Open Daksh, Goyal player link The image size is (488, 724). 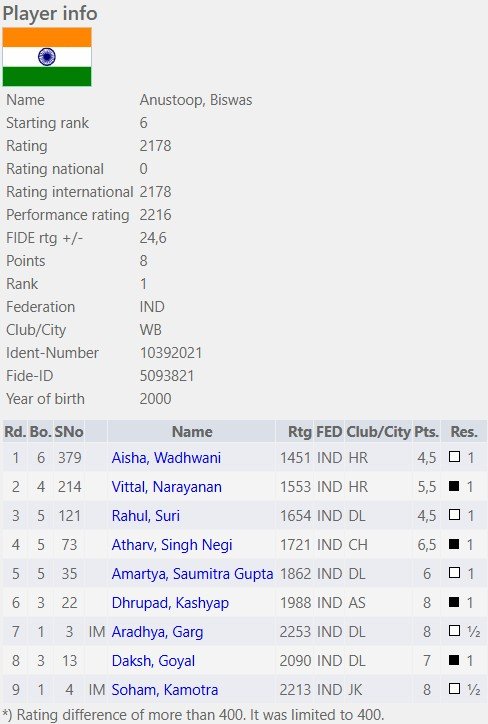(x=153, y=661)
